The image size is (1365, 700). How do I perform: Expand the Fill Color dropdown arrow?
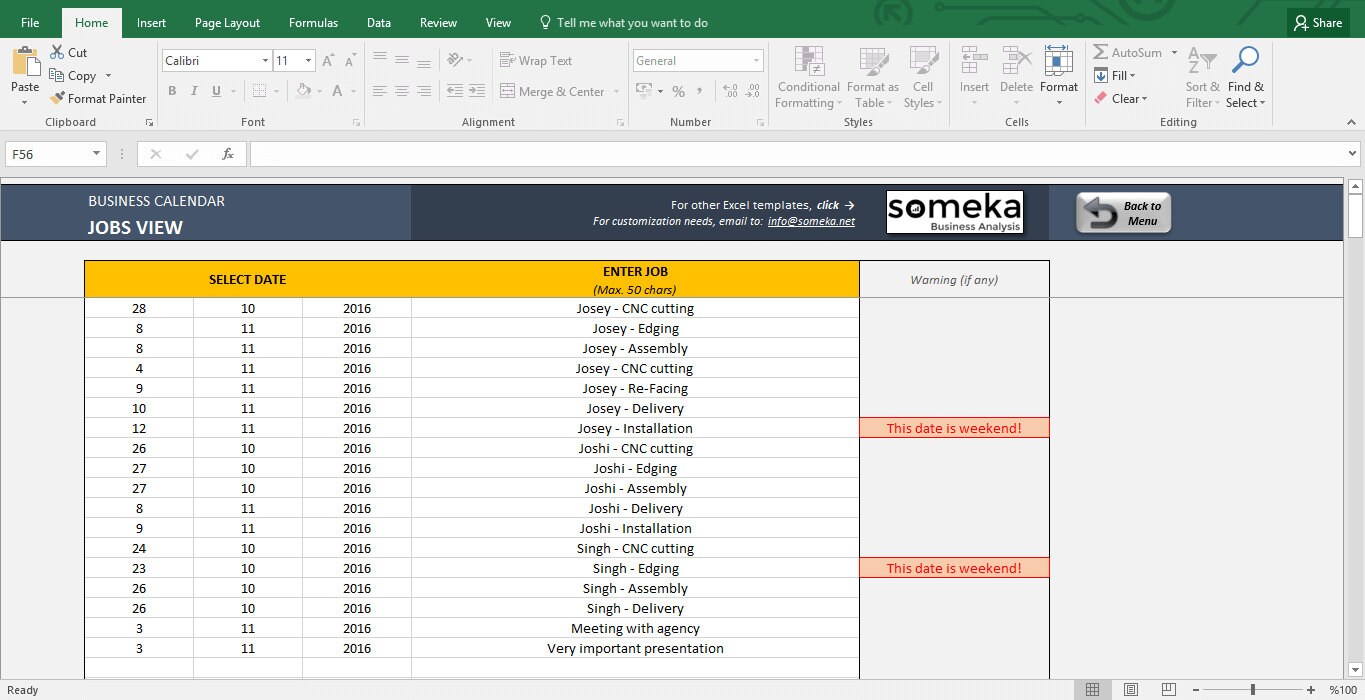320,92
